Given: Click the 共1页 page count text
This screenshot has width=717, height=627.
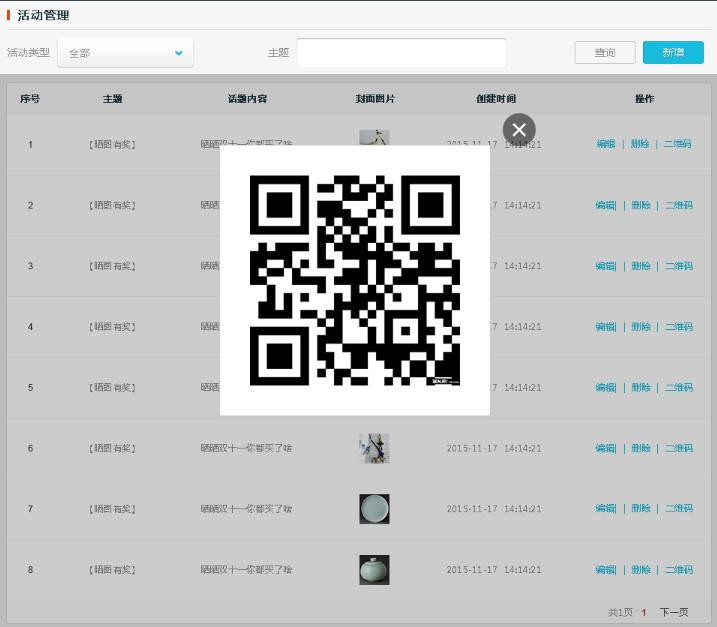Looking at the screenshot, I should 621,612.
